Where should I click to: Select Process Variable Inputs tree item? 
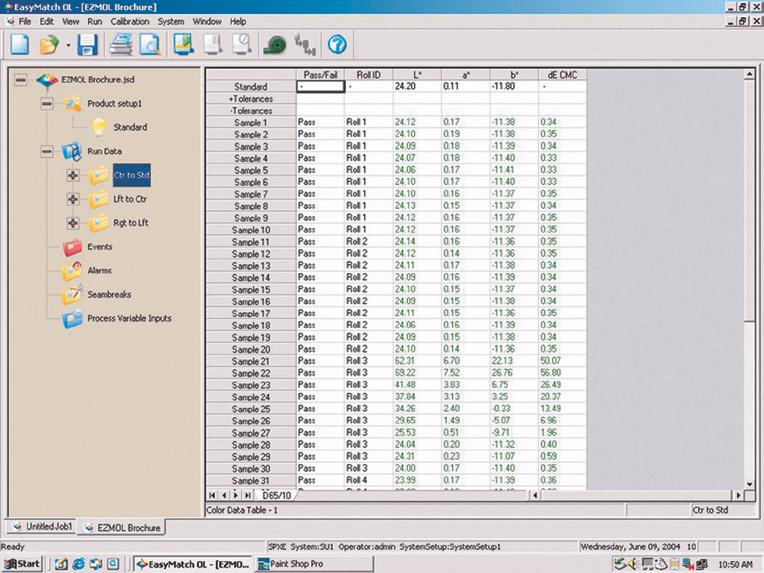coord(129,318)
